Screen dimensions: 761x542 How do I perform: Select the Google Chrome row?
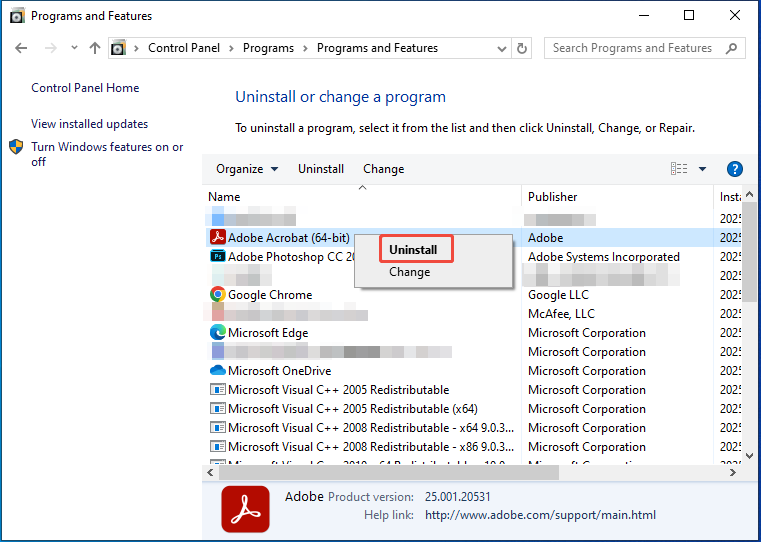click(472, 295)
